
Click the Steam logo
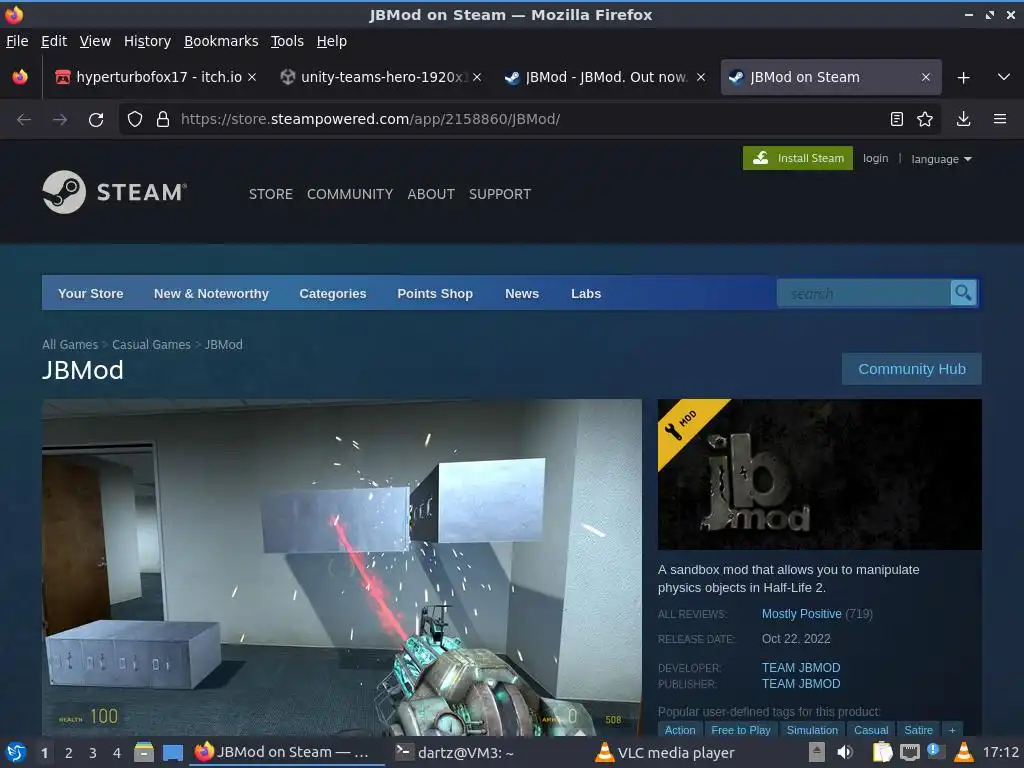(x=115, y=192)
